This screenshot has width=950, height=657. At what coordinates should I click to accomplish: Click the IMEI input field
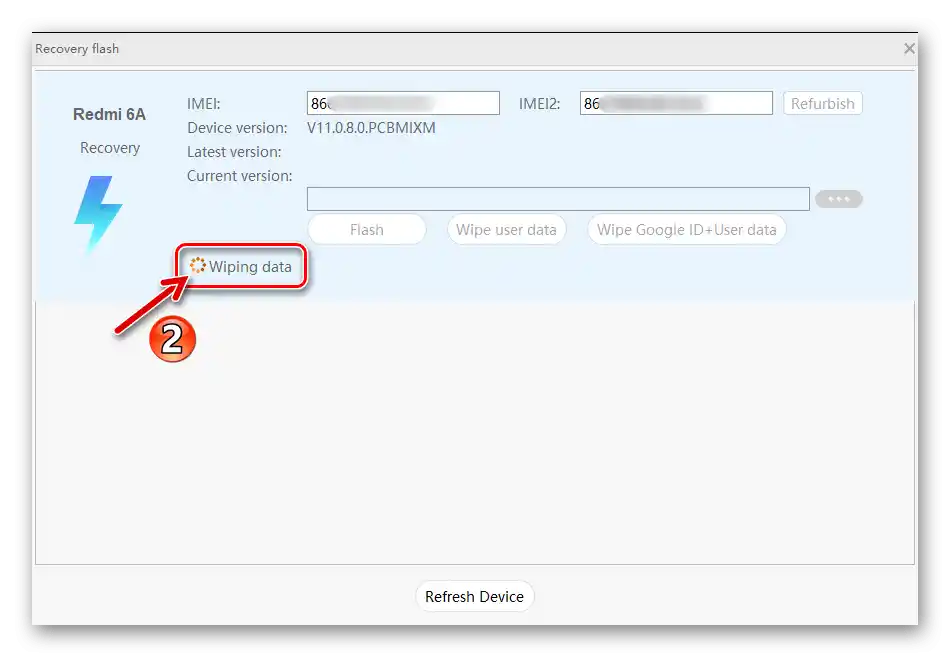403,103
